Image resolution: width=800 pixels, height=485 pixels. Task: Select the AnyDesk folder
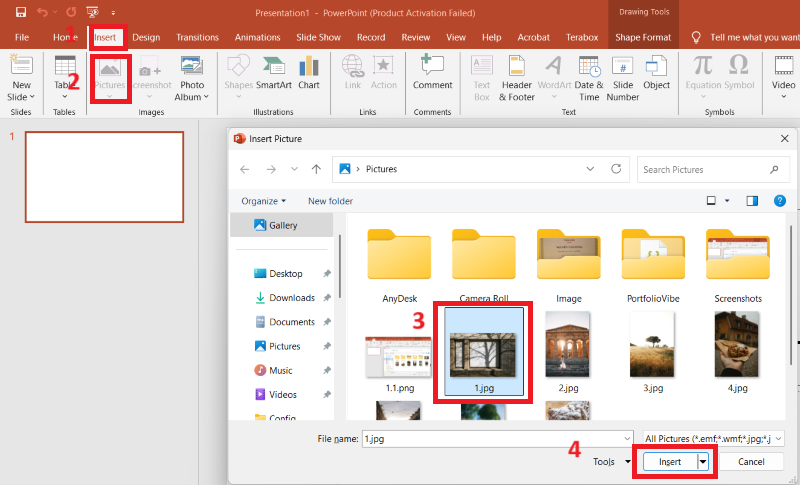399,266
